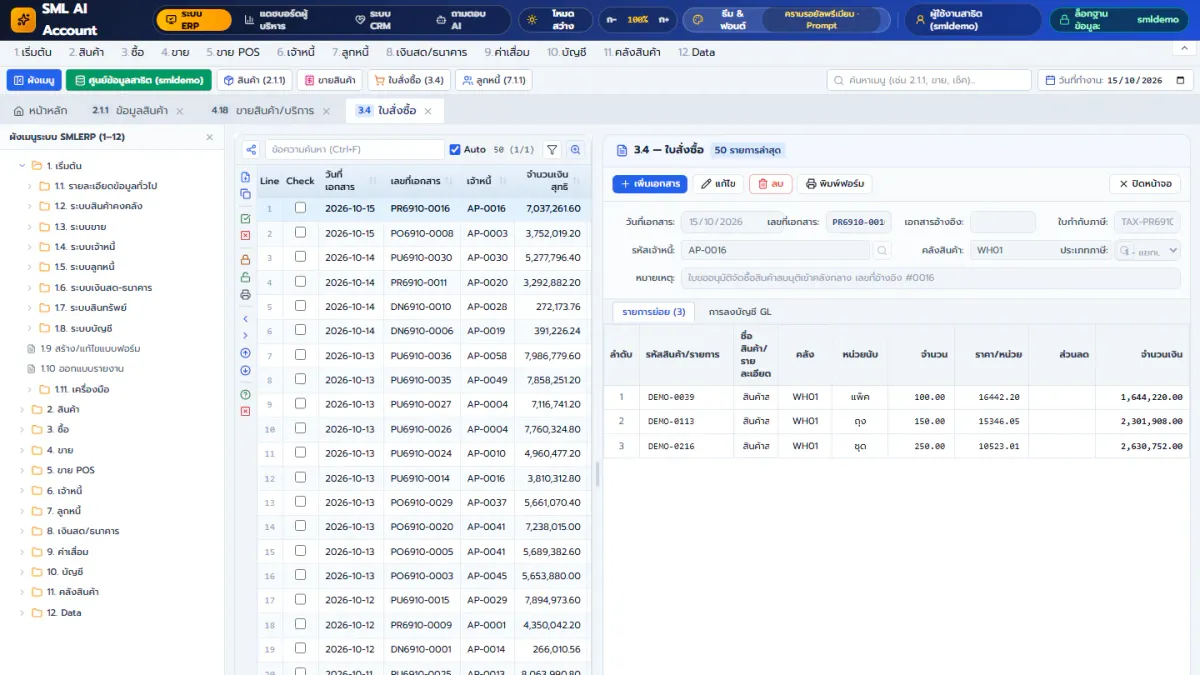Viewport: 1200px width, 675px height.
Task: Expand the 1.3. ระบบขาย tree node
Action: pos(30,226)
